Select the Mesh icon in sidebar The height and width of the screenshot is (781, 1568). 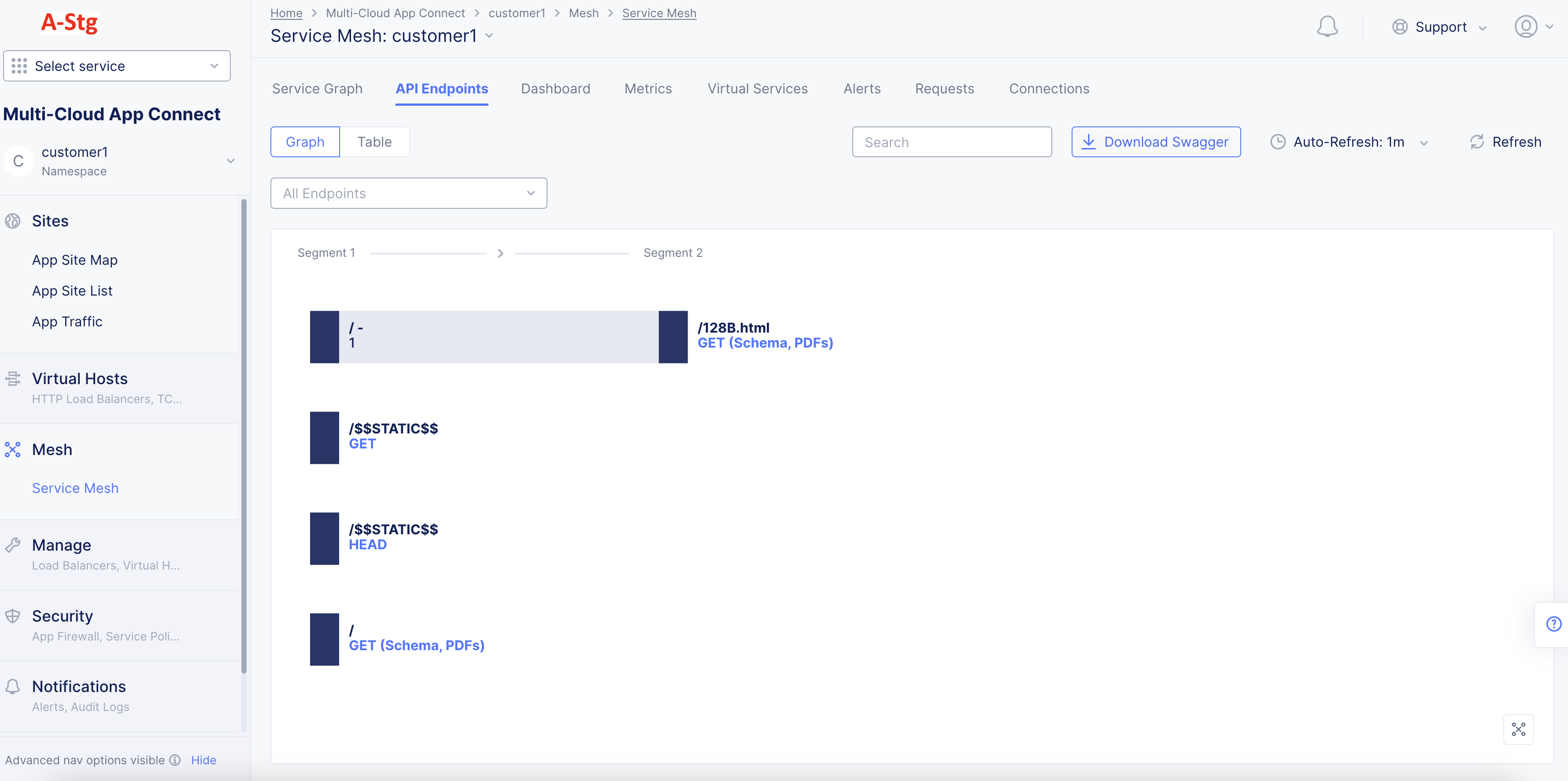pyautogui.click(x=13, y=449)
